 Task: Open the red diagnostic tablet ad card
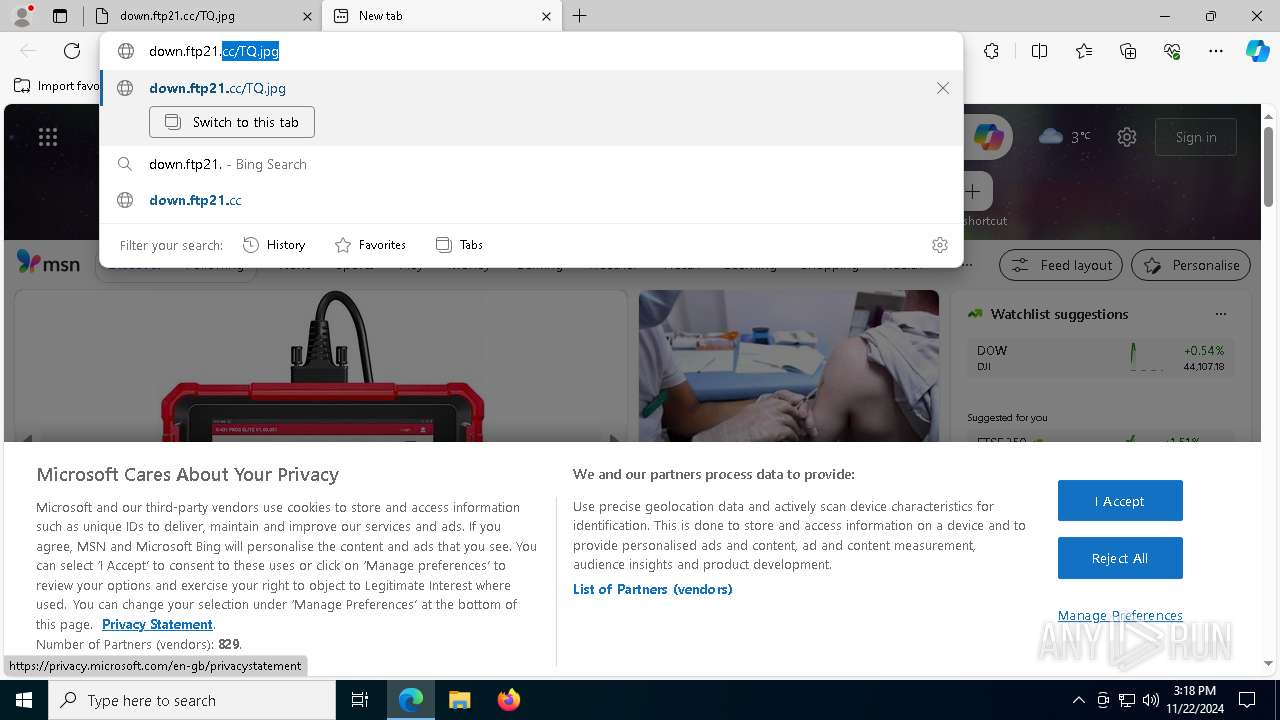320,366
